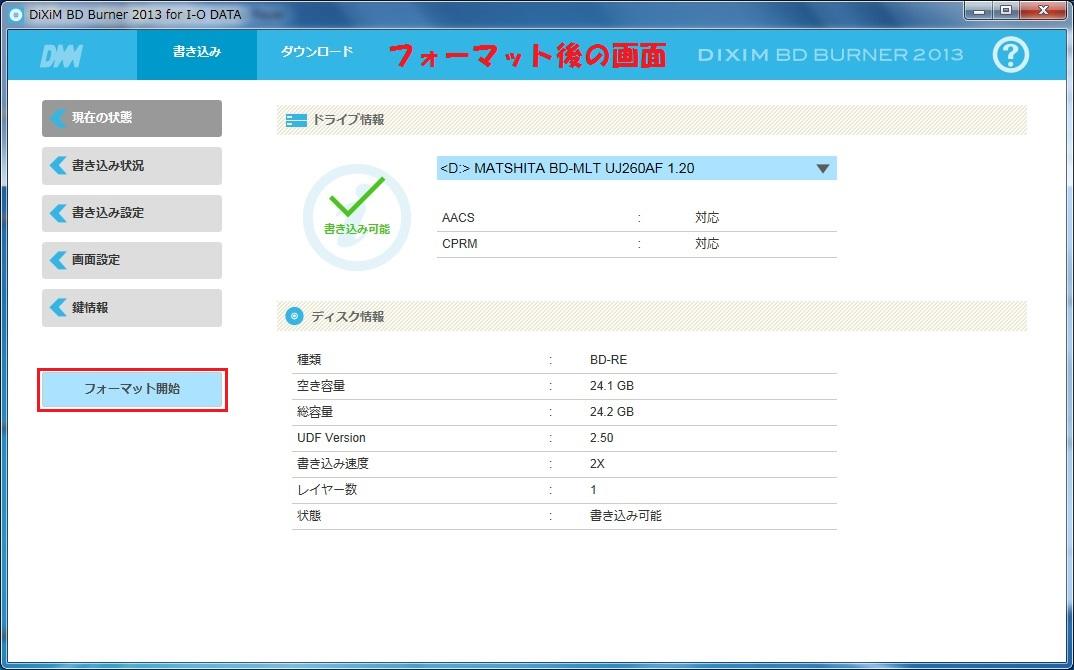1074x670 pixels.
Task: Click the disc information section icon
Action: [294, 316]
